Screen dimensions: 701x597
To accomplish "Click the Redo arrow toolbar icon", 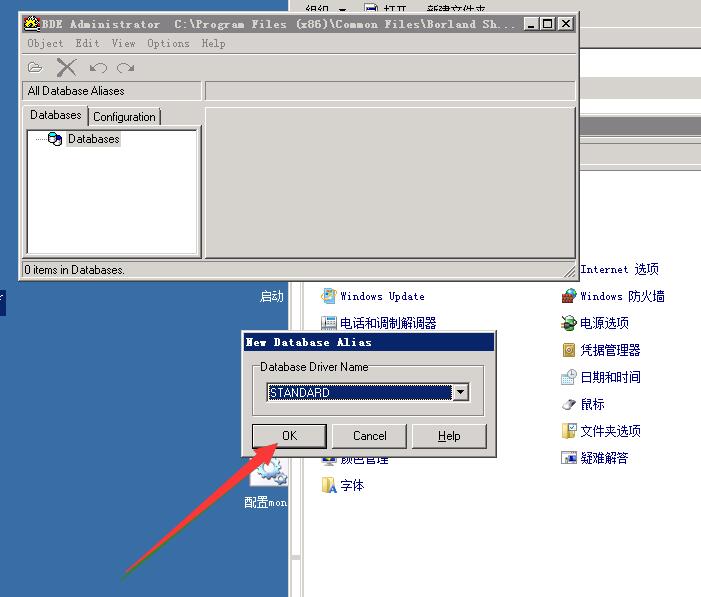I will [125, 67].
